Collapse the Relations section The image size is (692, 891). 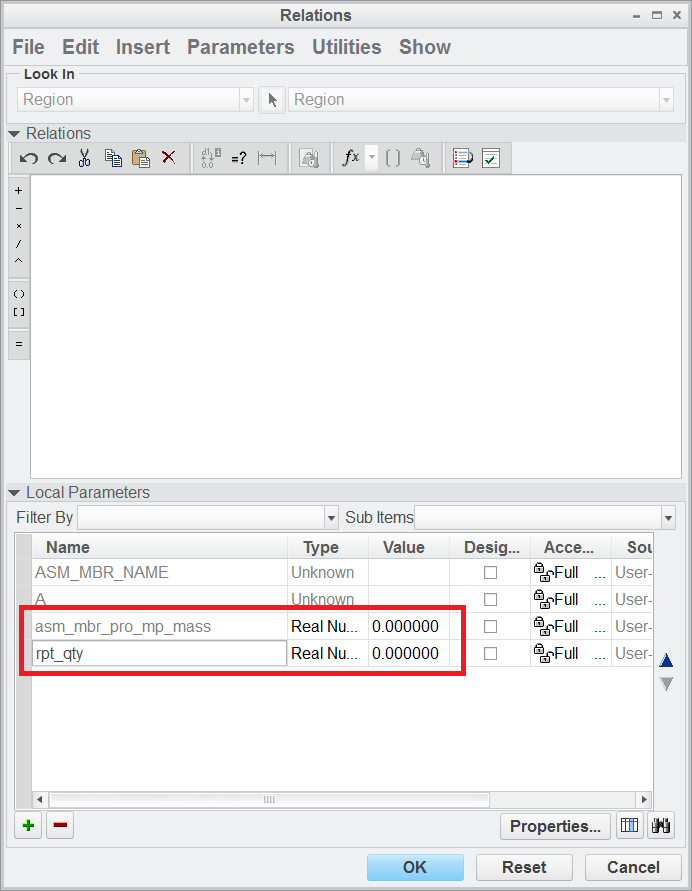[x=15, y=134]
